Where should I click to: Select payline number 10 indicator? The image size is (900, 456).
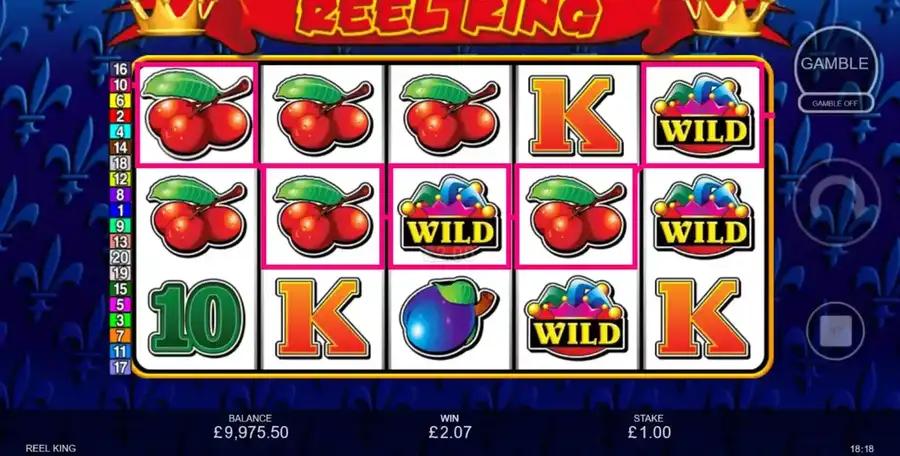(121, 85)
